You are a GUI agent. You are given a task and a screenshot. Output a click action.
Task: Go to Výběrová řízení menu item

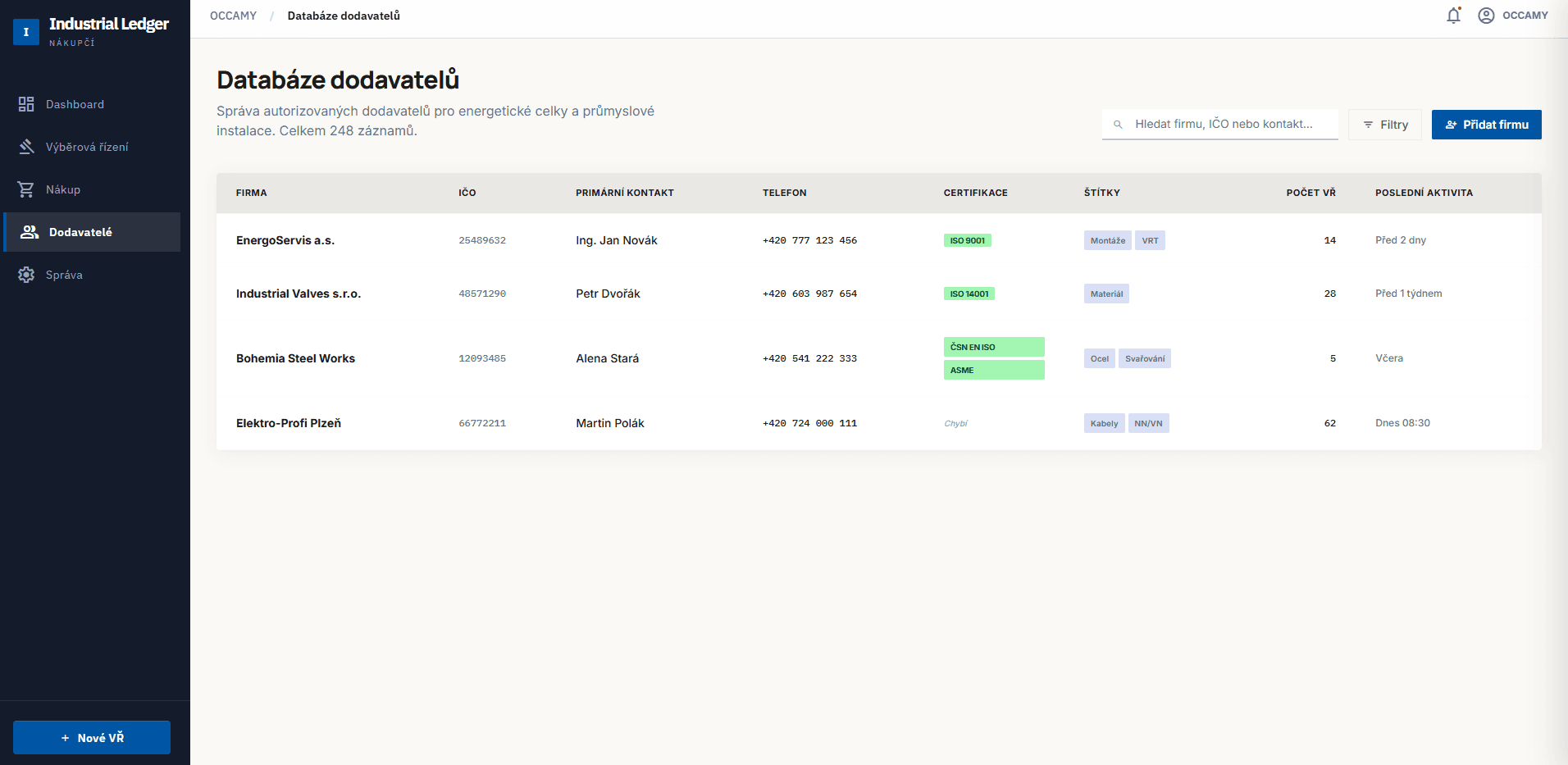coord(87,147)
